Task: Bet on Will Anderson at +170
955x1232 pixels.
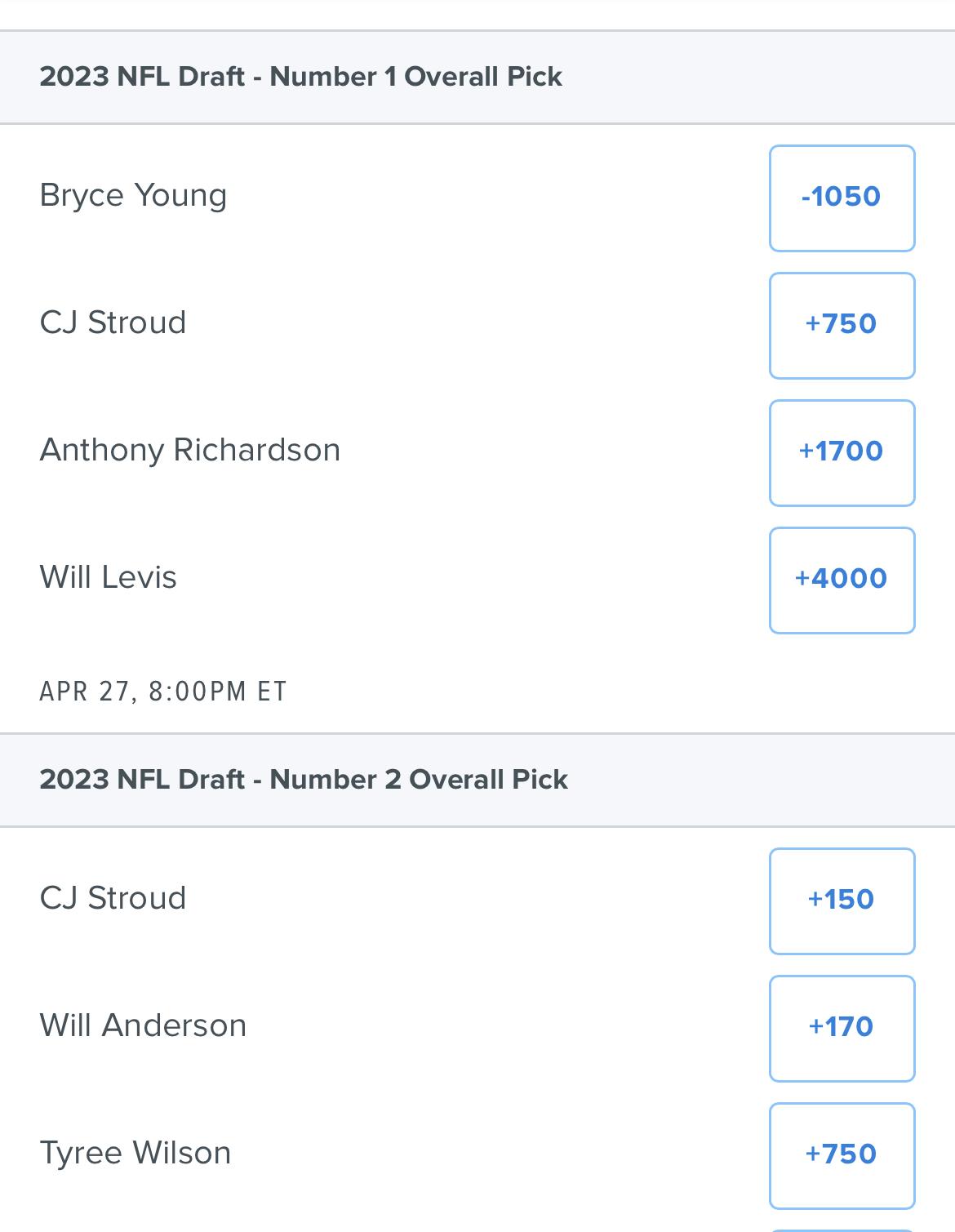Action: 842,1028
